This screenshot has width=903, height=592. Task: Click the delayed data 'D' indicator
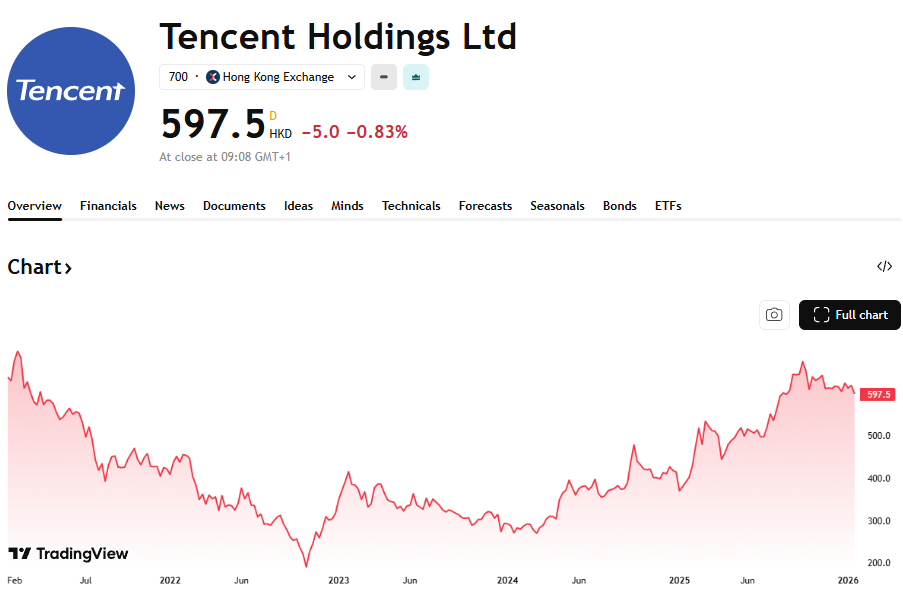pyautogui.click(x=273, y=116)
